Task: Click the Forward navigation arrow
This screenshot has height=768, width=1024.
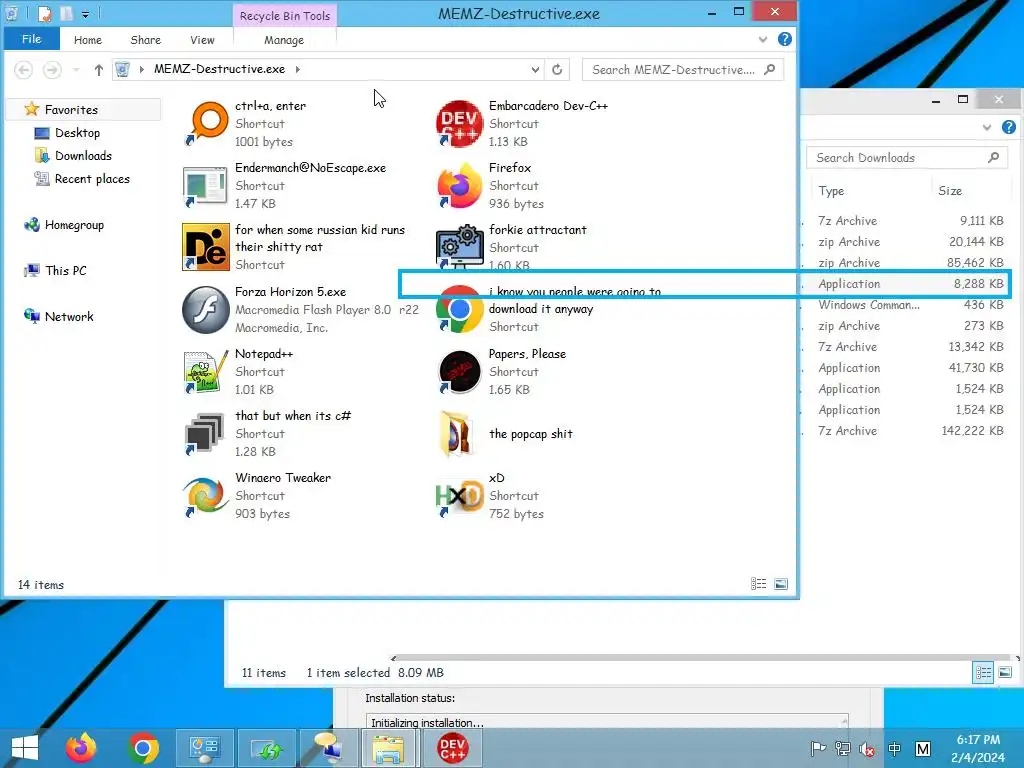Action: point(52,69)
